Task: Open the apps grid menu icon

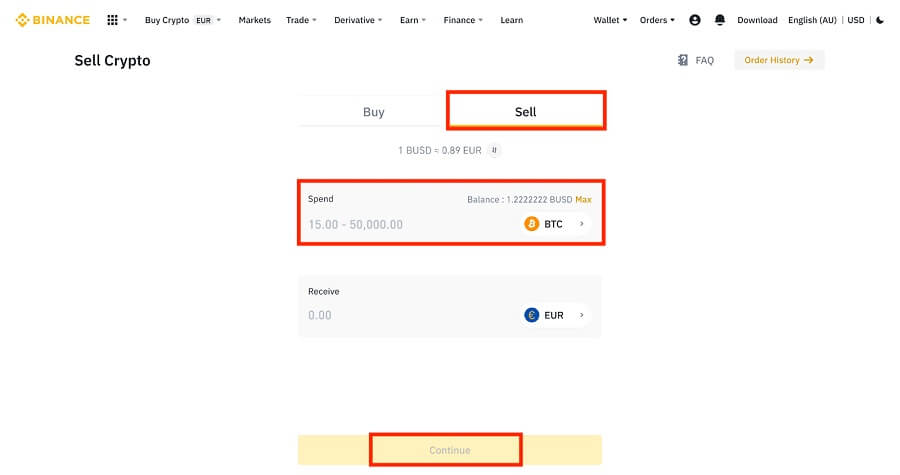Action: (x=112, y=20)
